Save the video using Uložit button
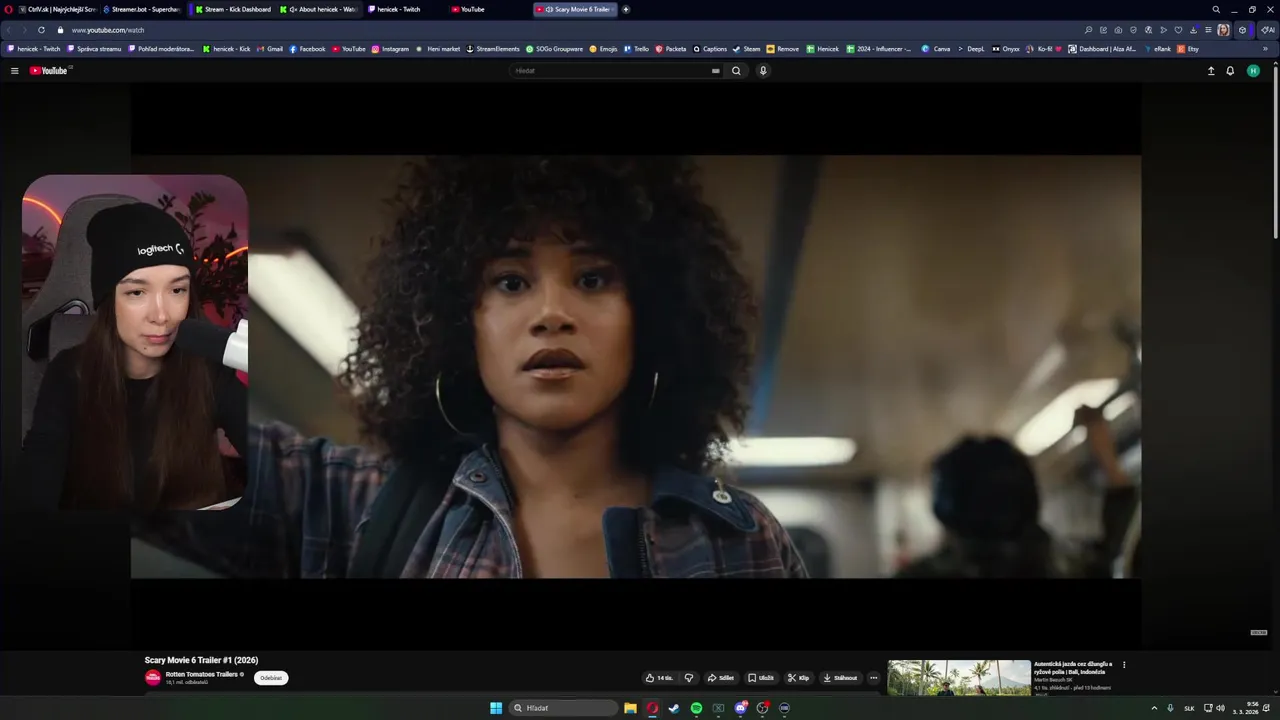This screenshot has width=1280, height=720. pyautogui.click(x=761, y=678)
